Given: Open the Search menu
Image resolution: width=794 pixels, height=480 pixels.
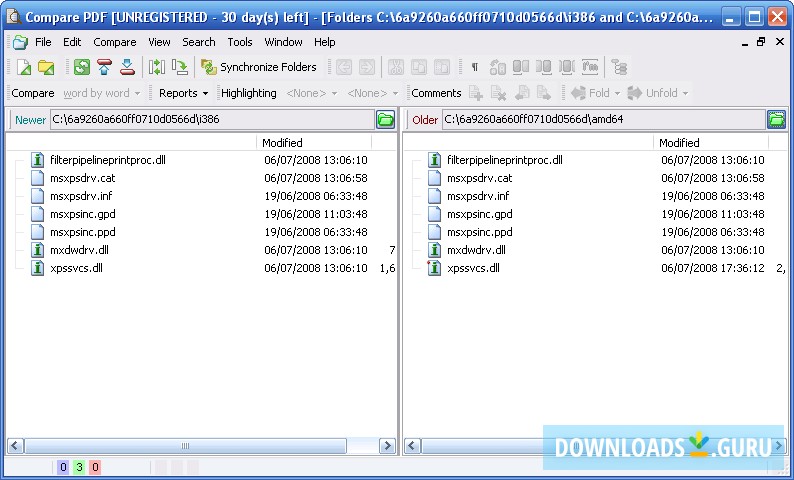Looking at the screenshot, I should click(x=198, y=42).
